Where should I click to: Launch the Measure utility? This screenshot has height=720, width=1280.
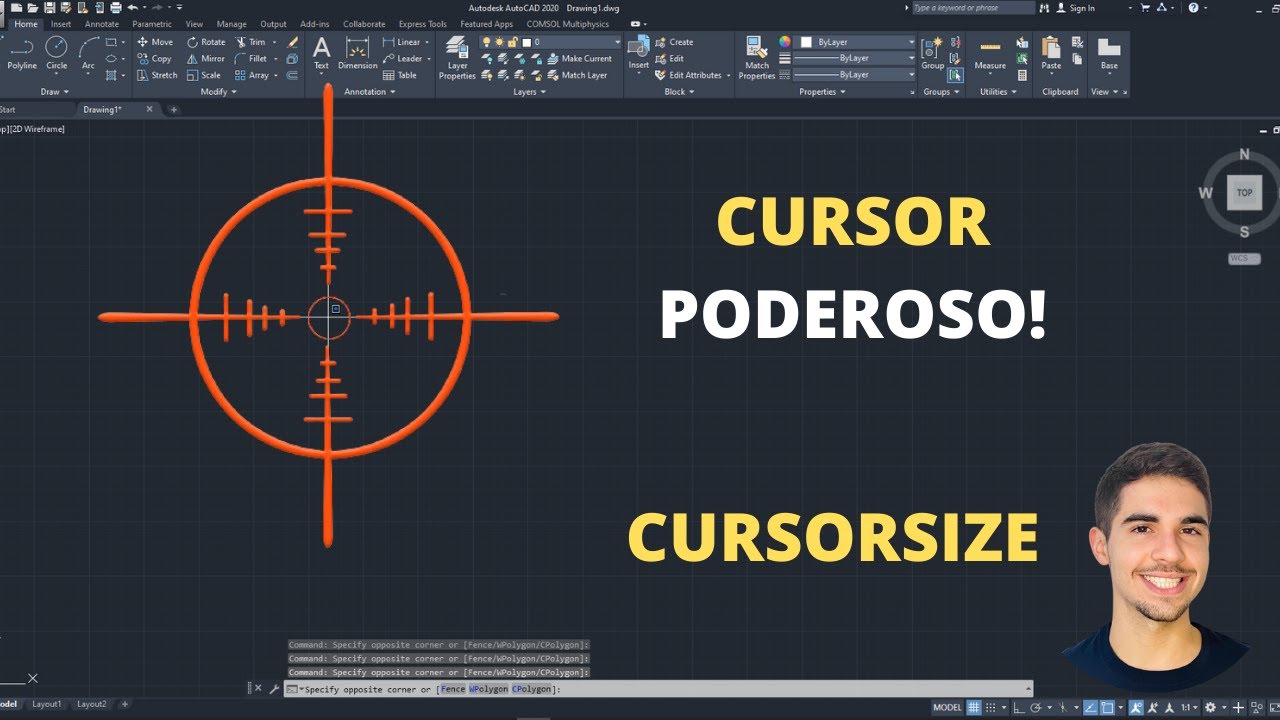point(990,55)
